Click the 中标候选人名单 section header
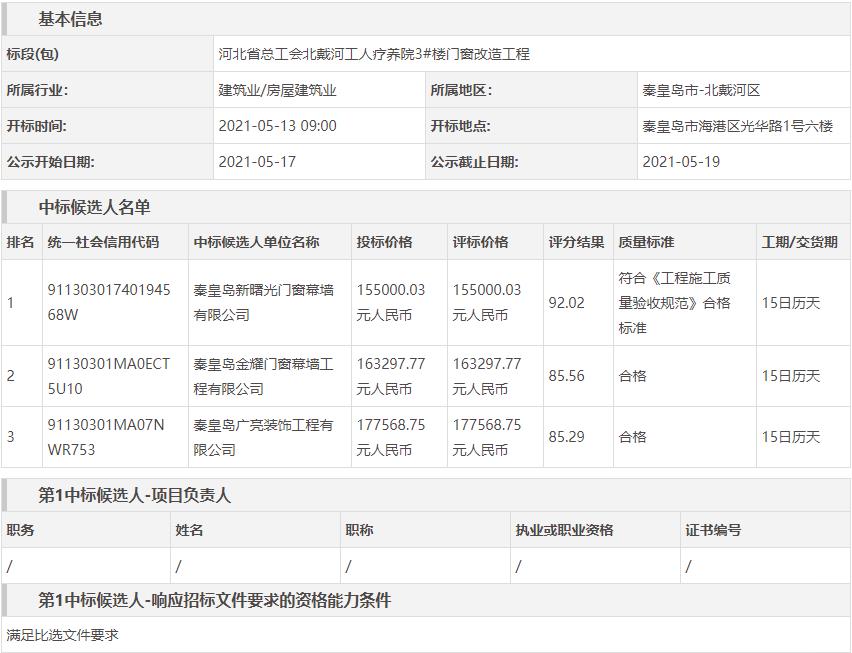 [94, 207]
